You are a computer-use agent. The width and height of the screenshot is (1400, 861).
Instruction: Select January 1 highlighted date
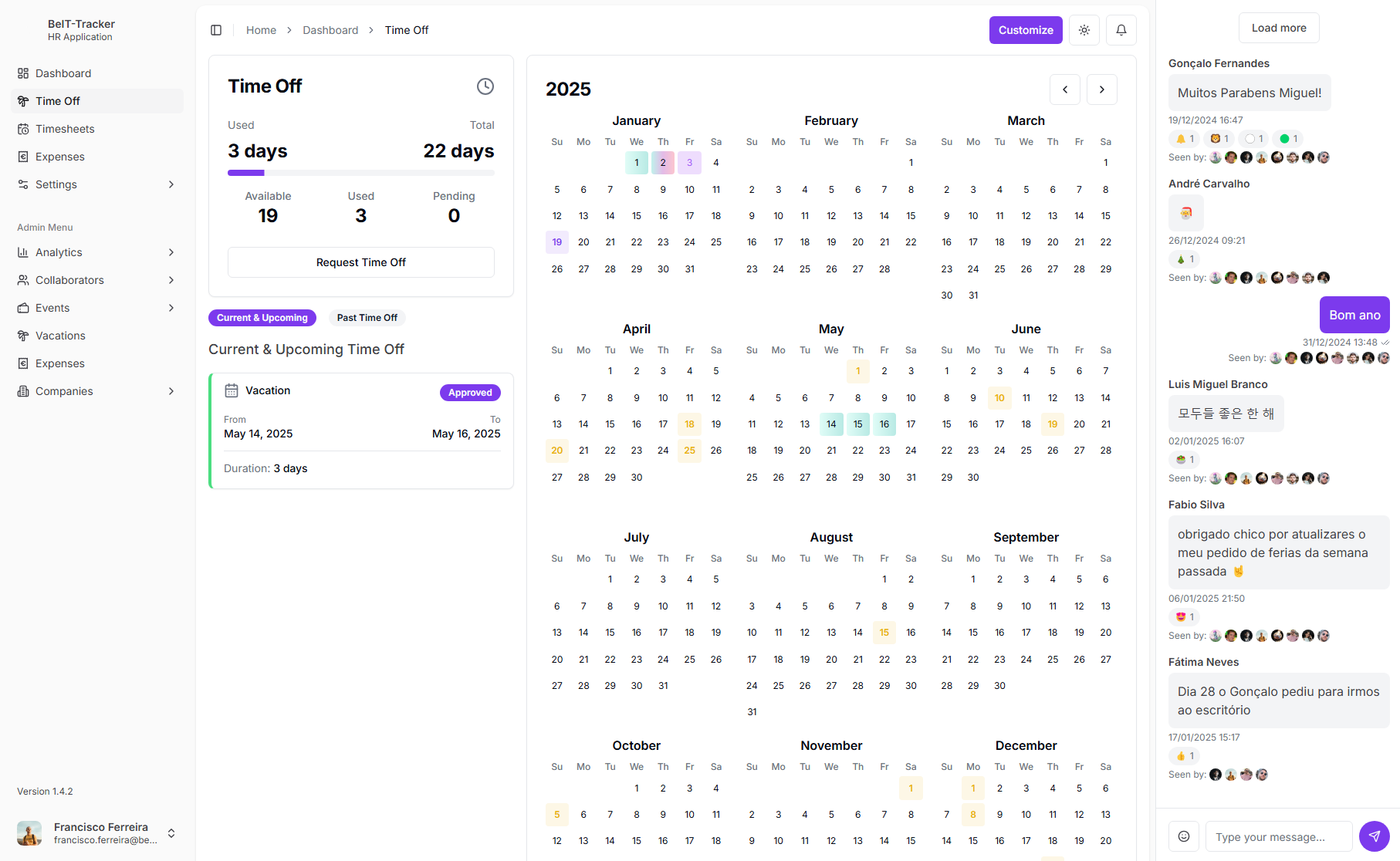click(637, 163)
